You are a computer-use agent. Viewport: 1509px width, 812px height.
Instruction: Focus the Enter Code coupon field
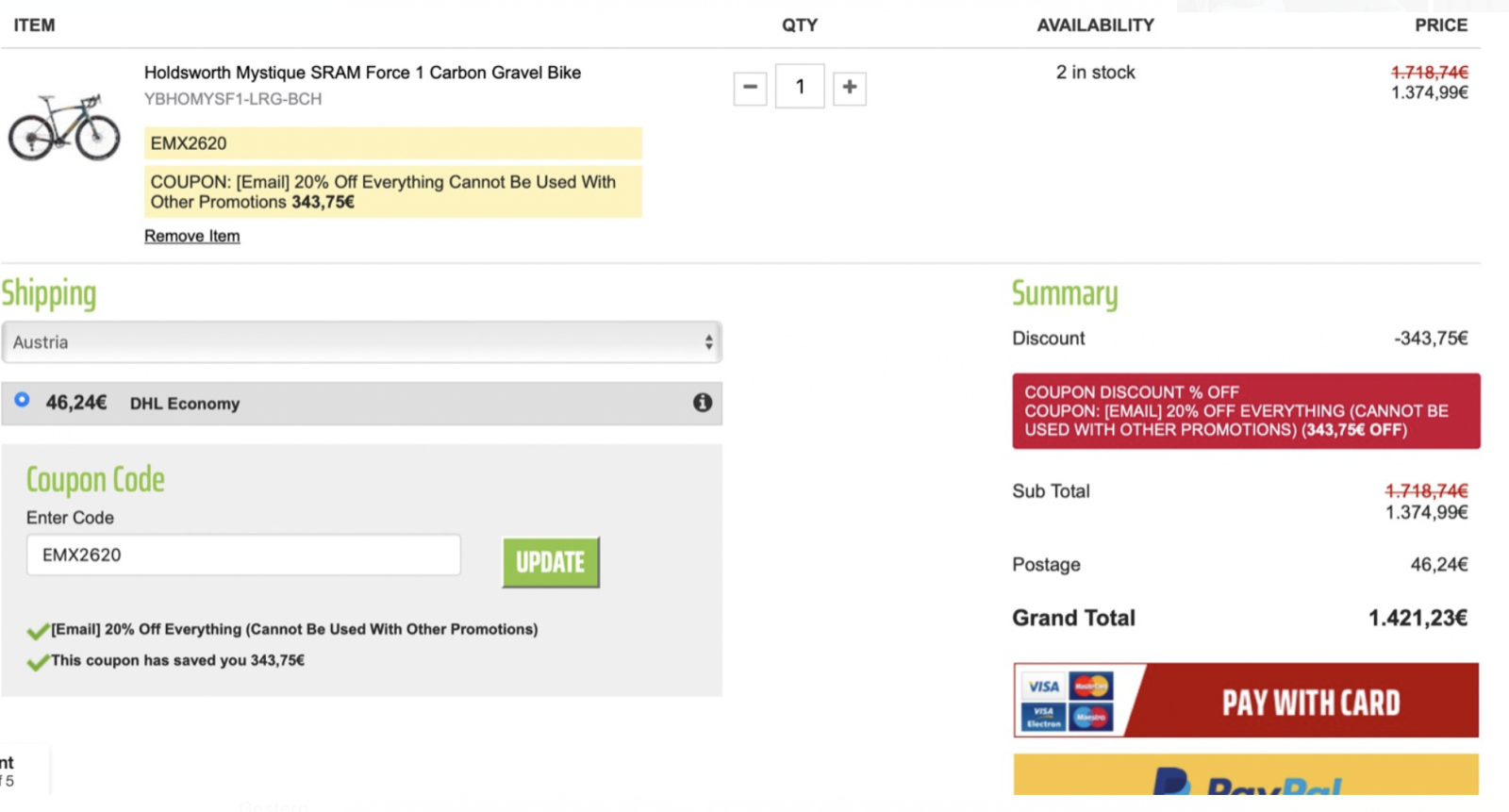pyautogui.click(x=243, y=555)
